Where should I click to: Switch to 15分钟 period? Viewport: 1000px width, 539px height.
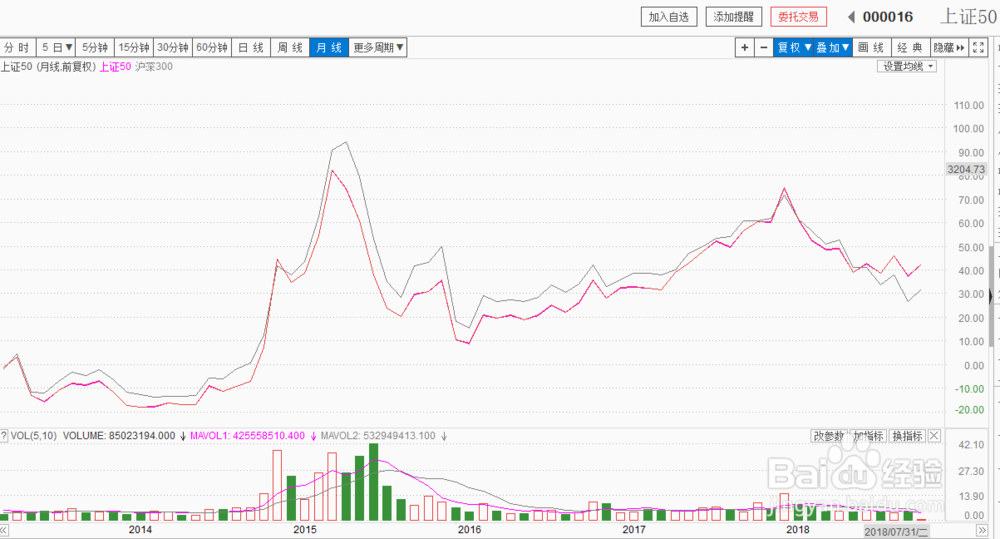(134, 48)
